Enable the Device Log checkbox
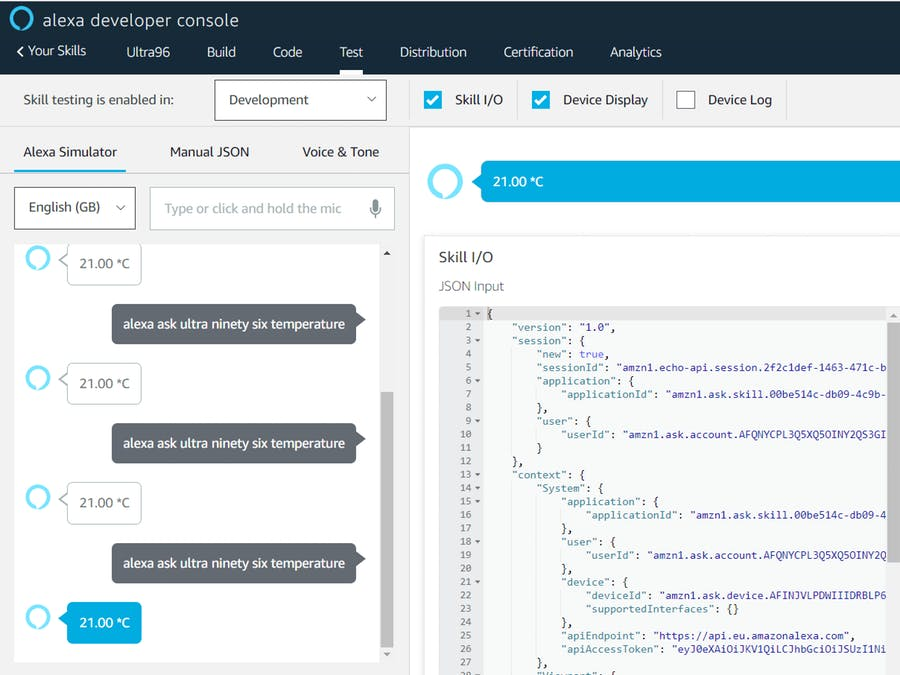The width and height of the screenshot is (900, 675). tap(686, 100)
